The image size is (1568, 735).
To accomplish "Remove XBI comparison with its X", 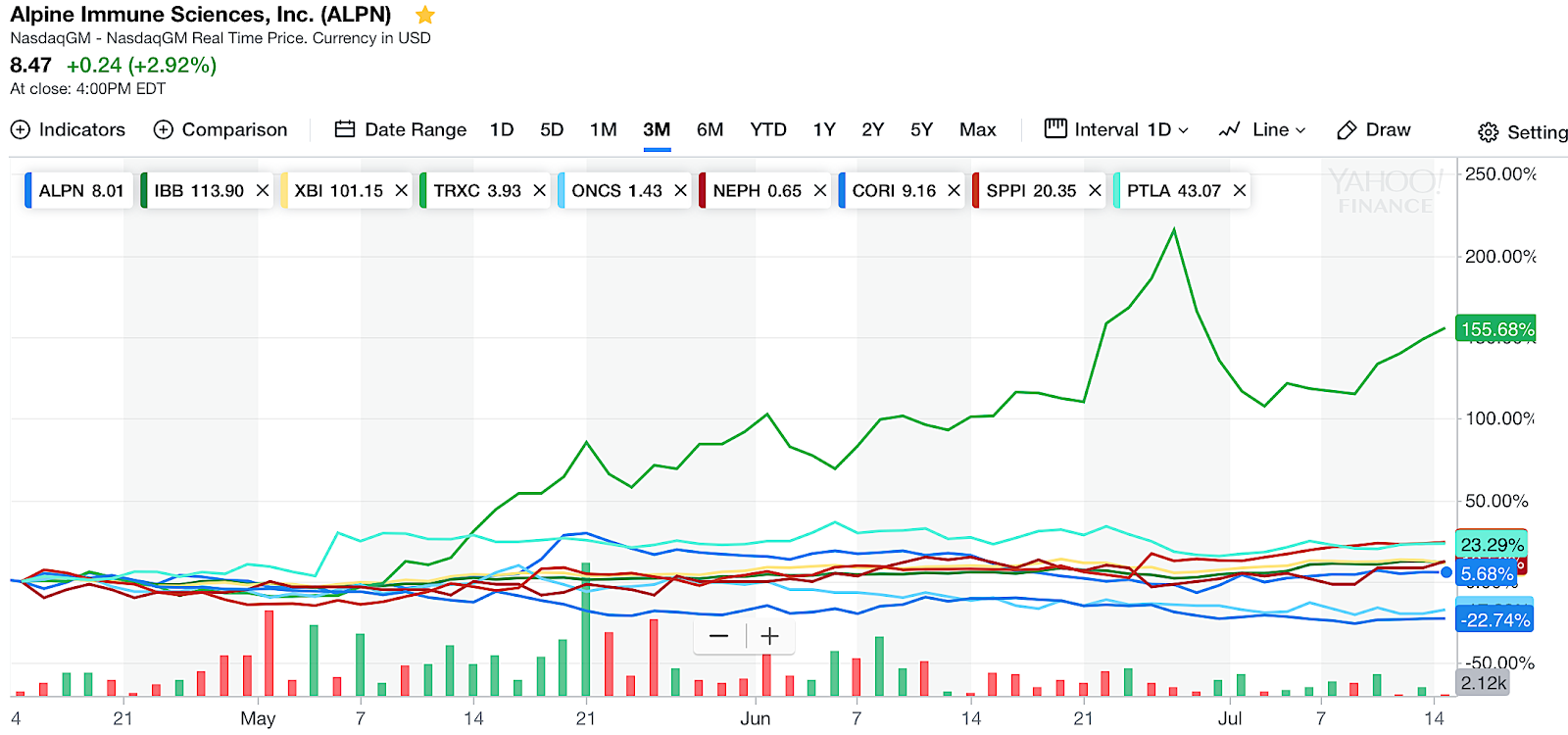I will (x=401, y=190).
